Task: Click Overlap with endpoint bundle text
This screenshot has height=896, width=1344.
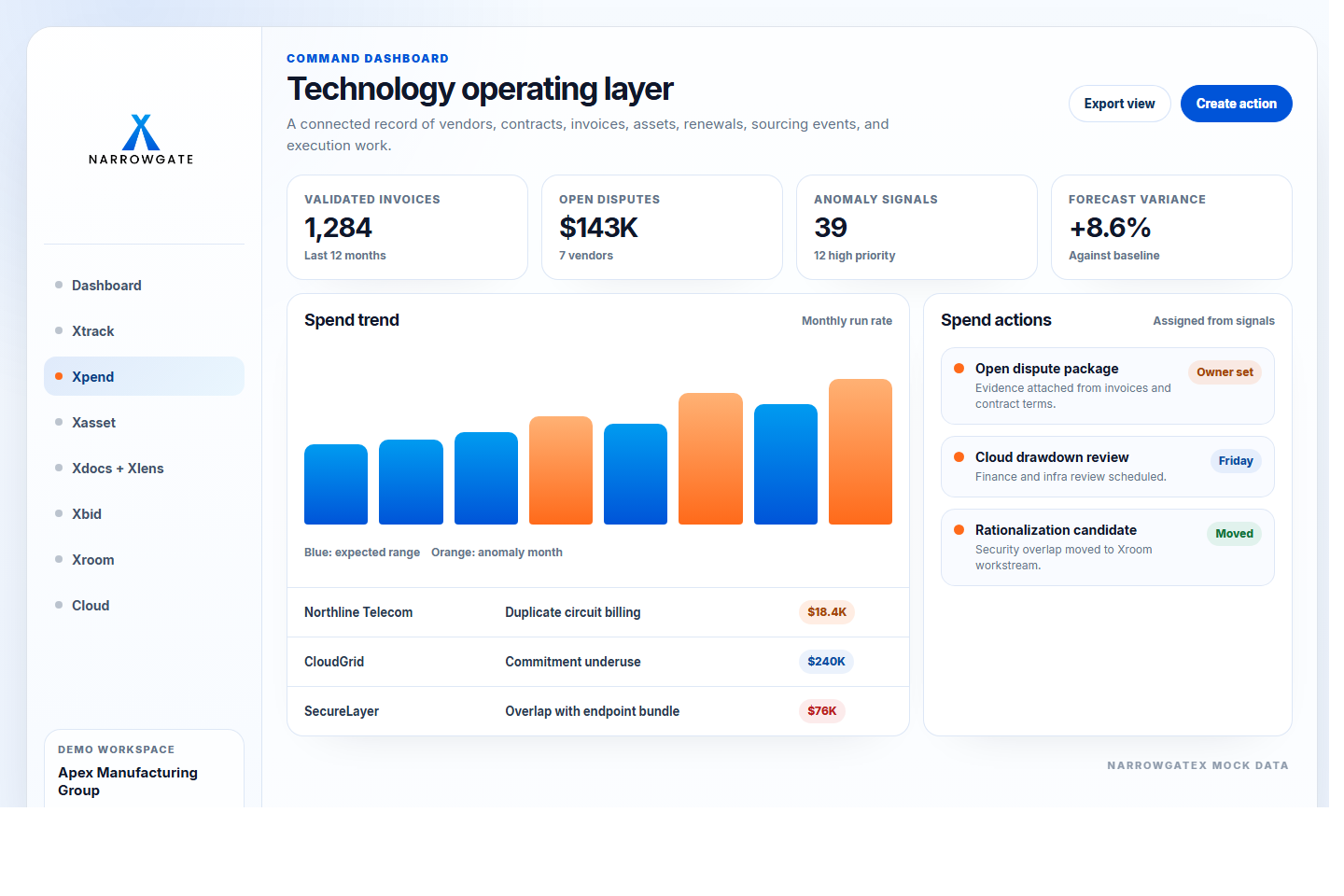Action: click(593, 711)
